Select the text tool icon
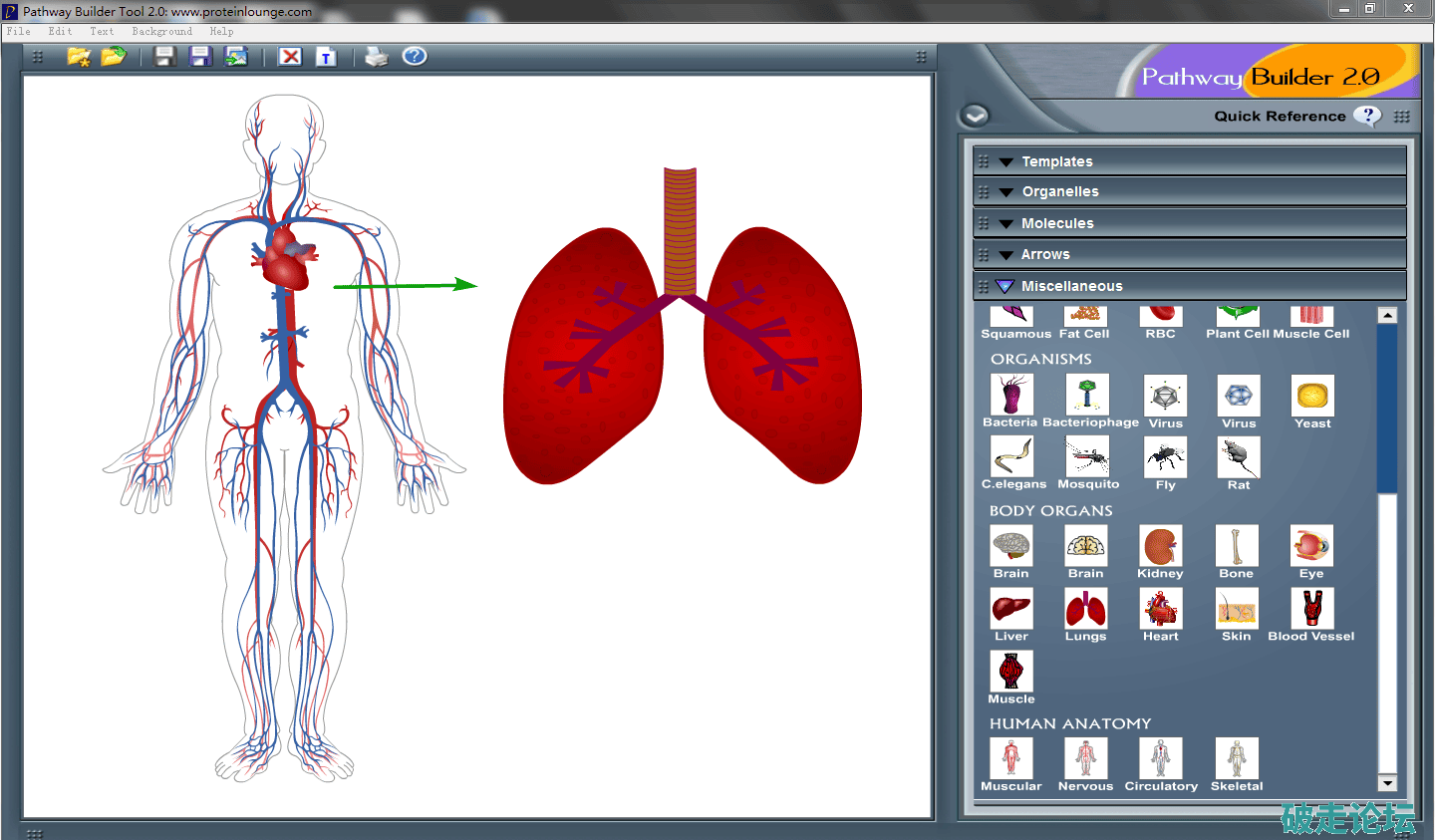Image resolution: width=1435 pixels, height=840 pixels. (326, 57)
